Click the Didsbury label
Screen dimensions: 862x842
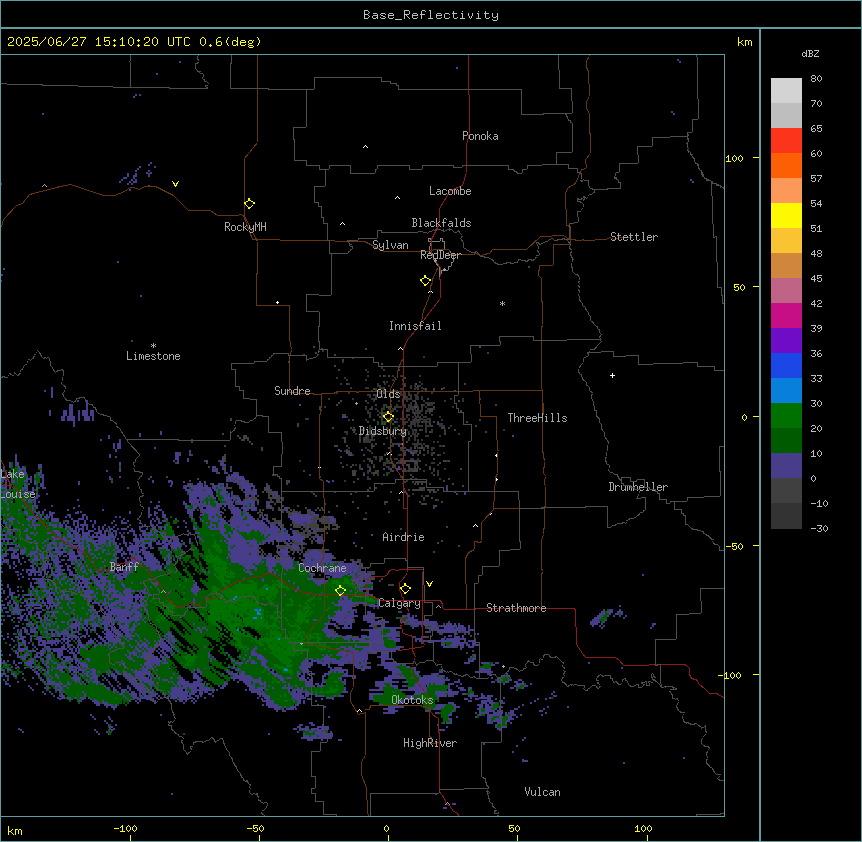383,431
